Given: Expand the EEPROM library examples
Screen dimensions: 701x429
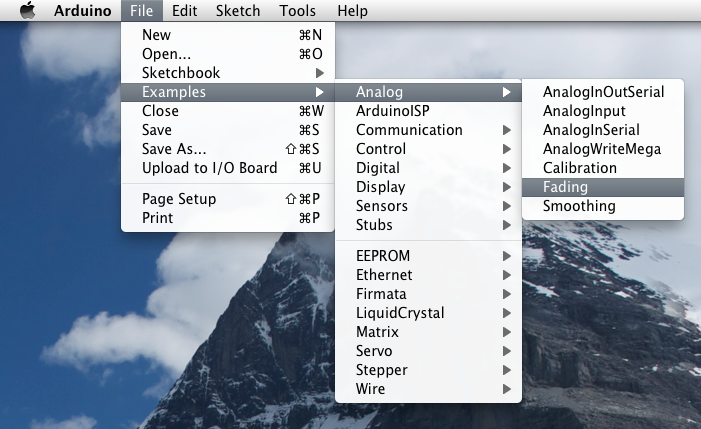Looking at the screenshot, I should 428,256.
